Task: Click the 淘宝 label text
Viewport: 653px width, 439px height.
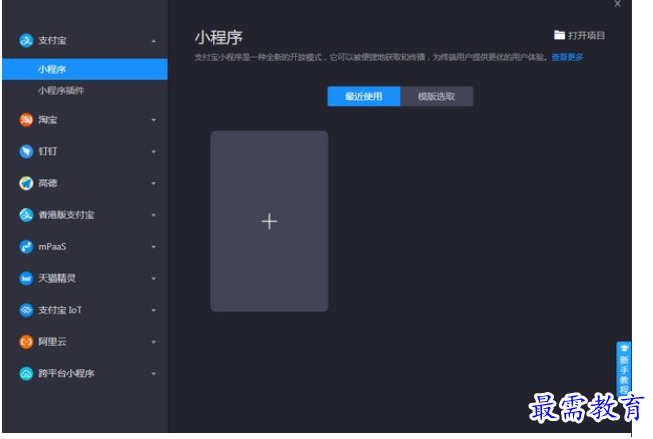Action: [x=47, y=120]
